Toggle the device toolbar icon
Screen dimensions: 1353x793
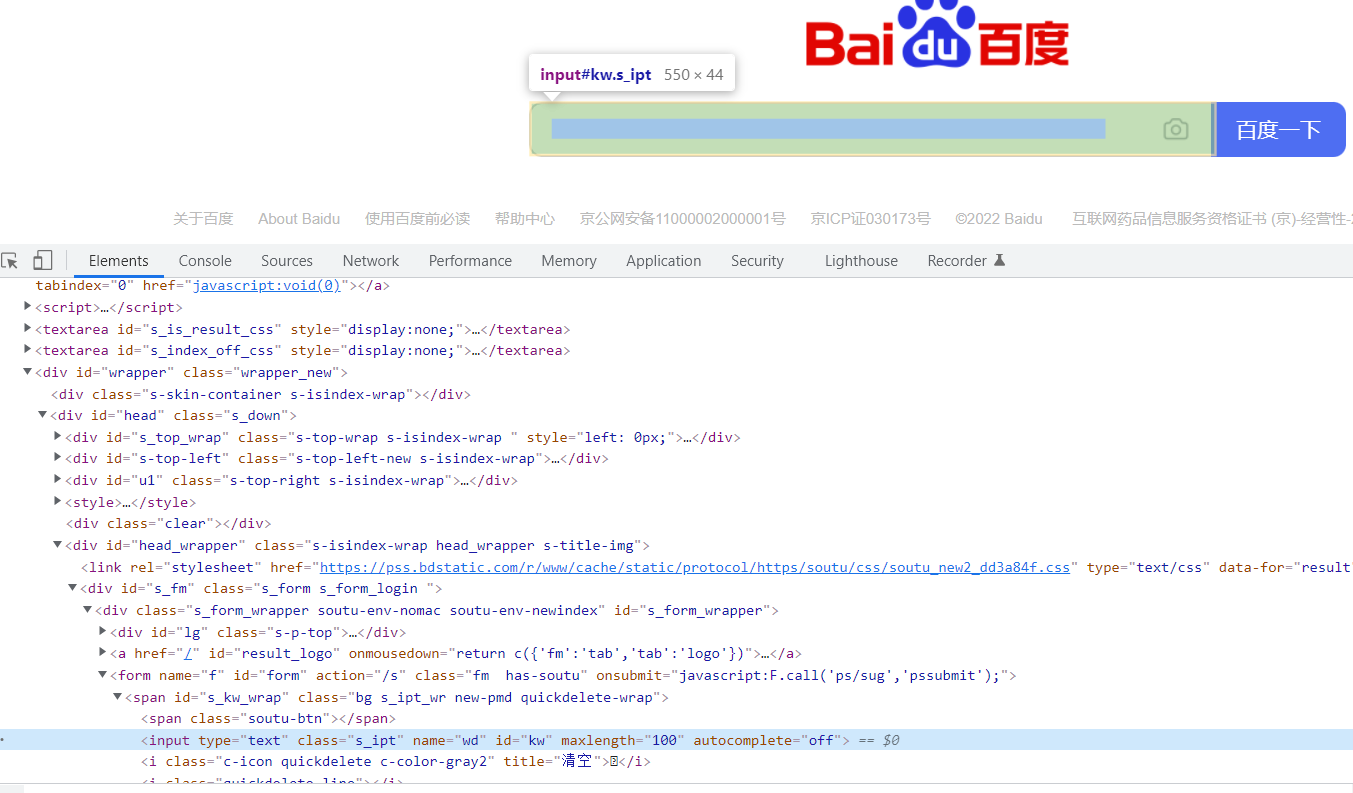[42, 261]
